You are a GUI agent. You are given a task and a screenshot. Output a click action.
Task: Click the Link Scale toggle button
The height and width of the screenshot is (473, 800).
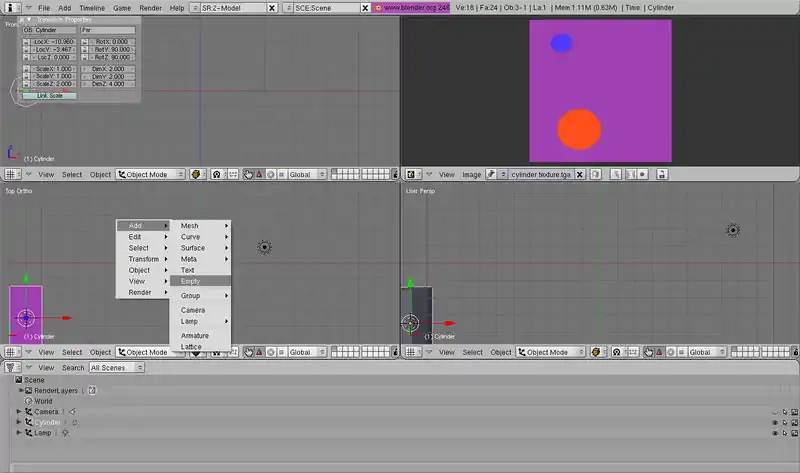(x=49, y=96)
